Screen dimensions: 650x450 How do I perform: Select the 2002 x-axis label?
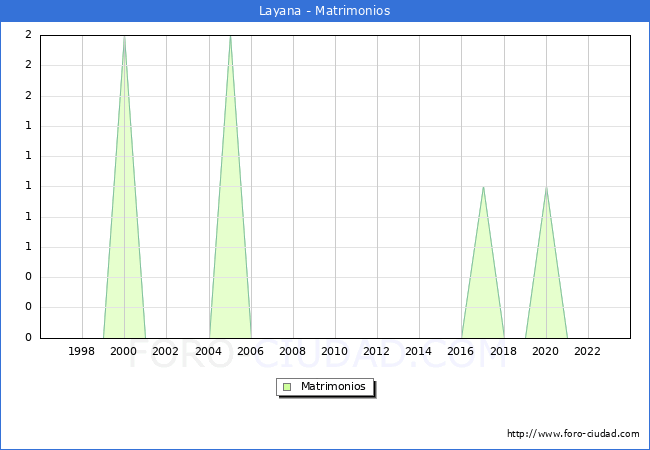(165, 351)
